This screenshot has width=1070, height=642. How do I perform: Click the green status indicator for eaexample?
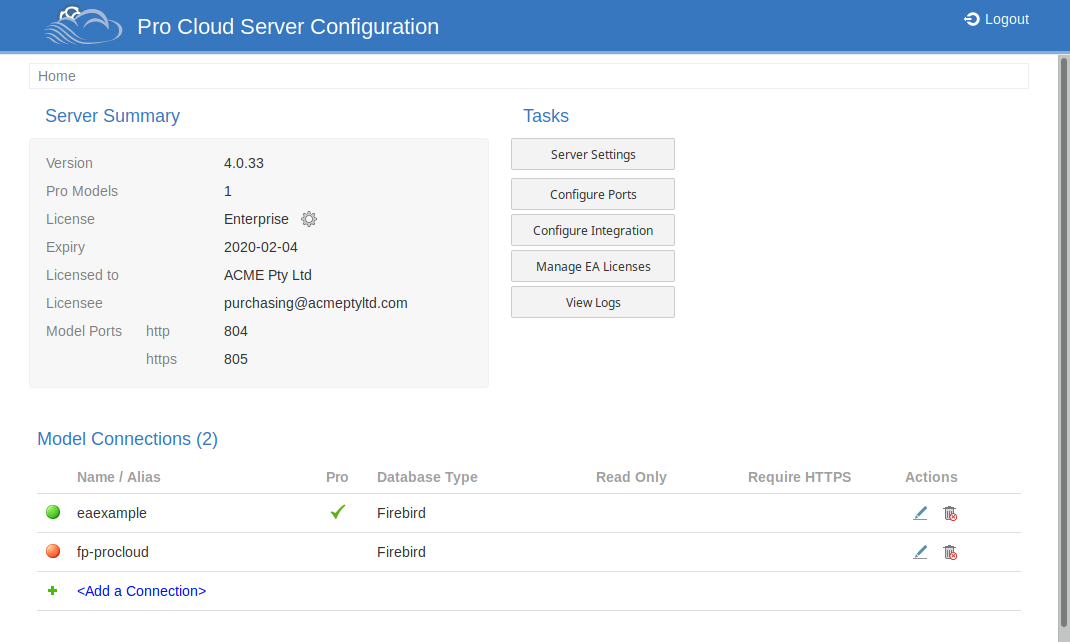tap(53, 513)
